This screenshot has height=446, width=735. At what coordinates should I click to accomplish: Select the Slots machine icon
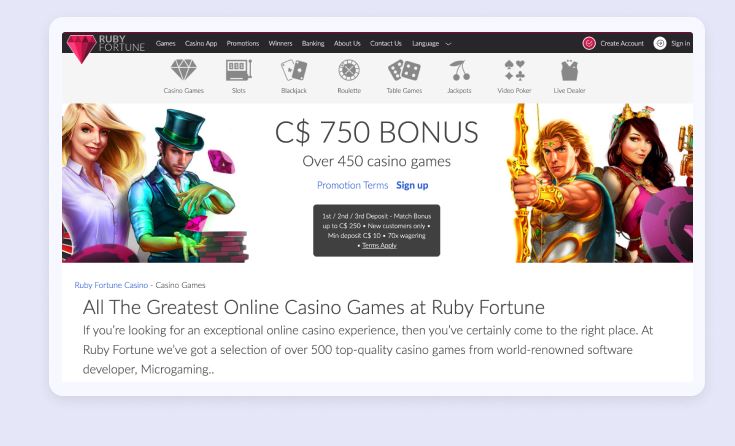(x=239, y=70)
